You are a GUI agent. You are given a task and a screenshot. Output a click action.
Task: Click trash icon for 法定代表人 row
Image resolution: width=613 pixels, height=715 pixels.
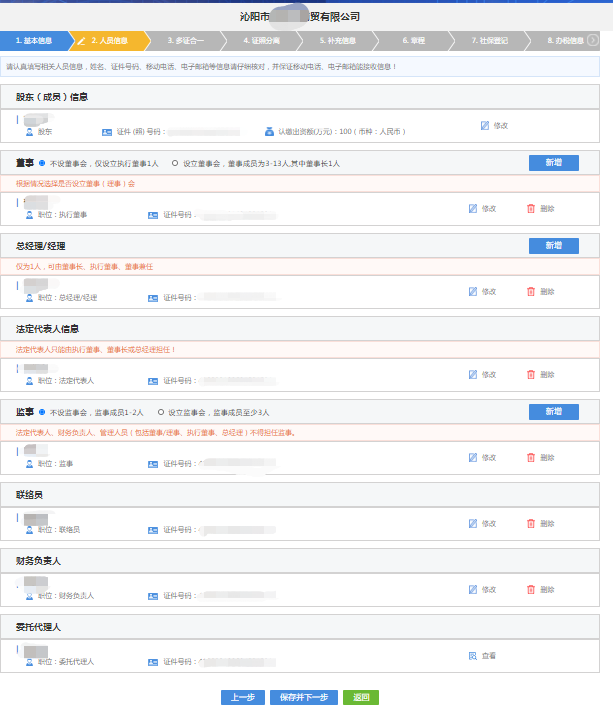(x=531, y=374)
